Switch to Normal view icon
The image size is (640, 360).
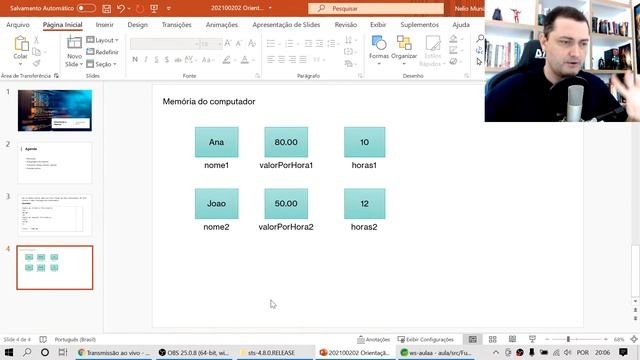[473, 339]
